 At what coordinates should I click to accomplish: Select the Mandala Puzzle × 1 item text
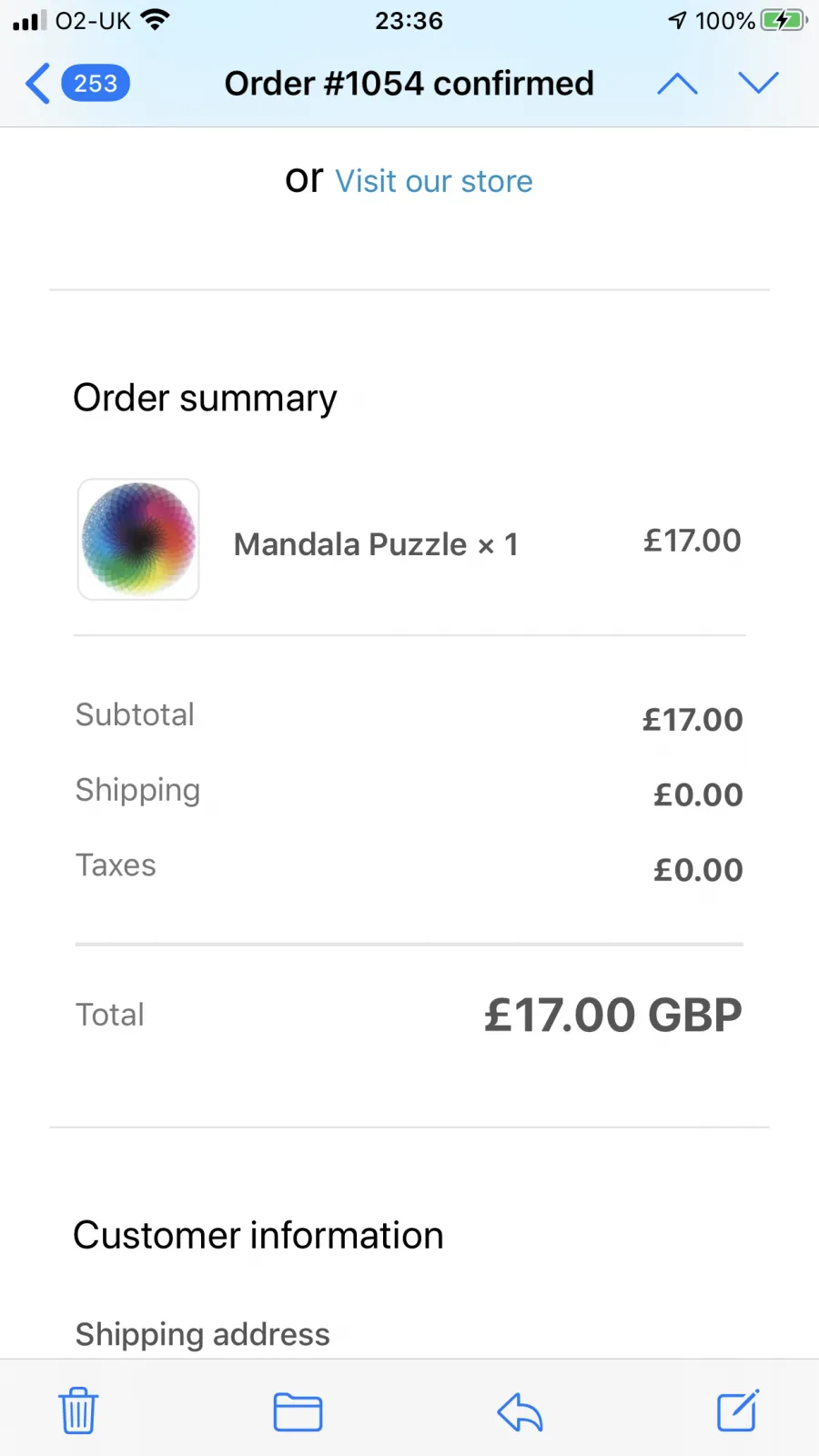[376, 544]
